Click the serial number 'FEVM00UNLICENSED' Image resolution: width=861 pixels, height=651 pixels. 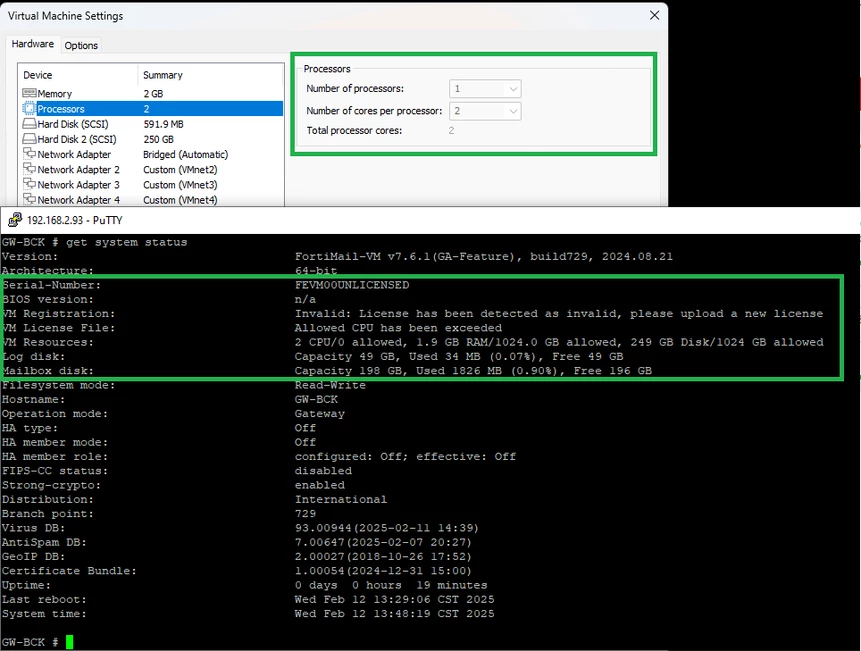[352, 285]
